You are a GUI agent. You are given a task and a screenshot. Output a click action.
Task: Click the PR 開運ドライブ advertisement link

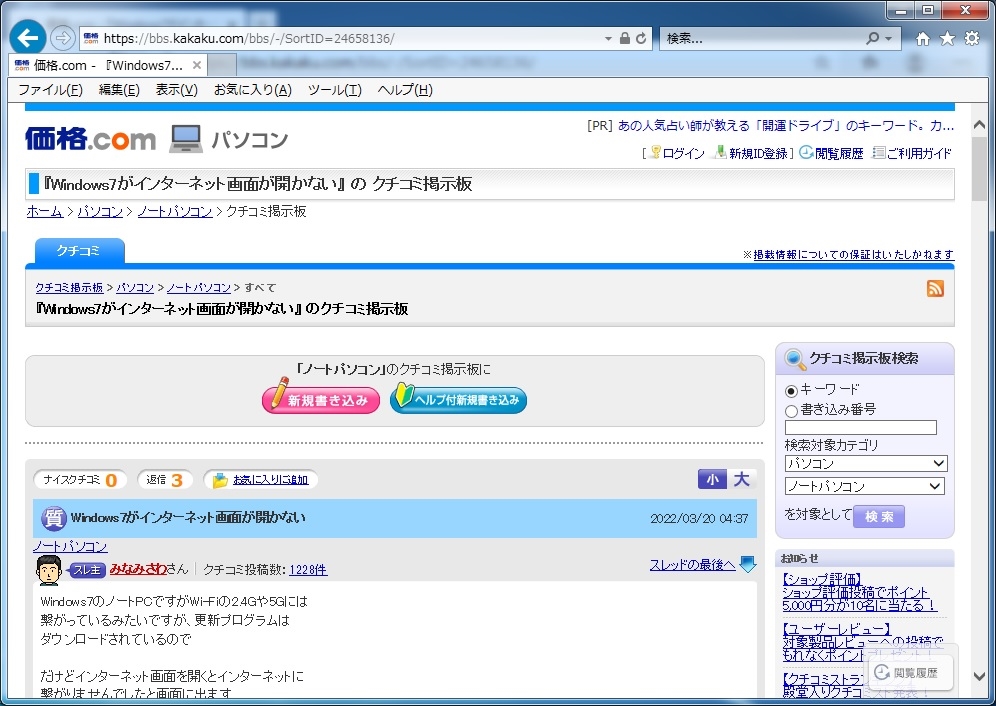[786, 126]
